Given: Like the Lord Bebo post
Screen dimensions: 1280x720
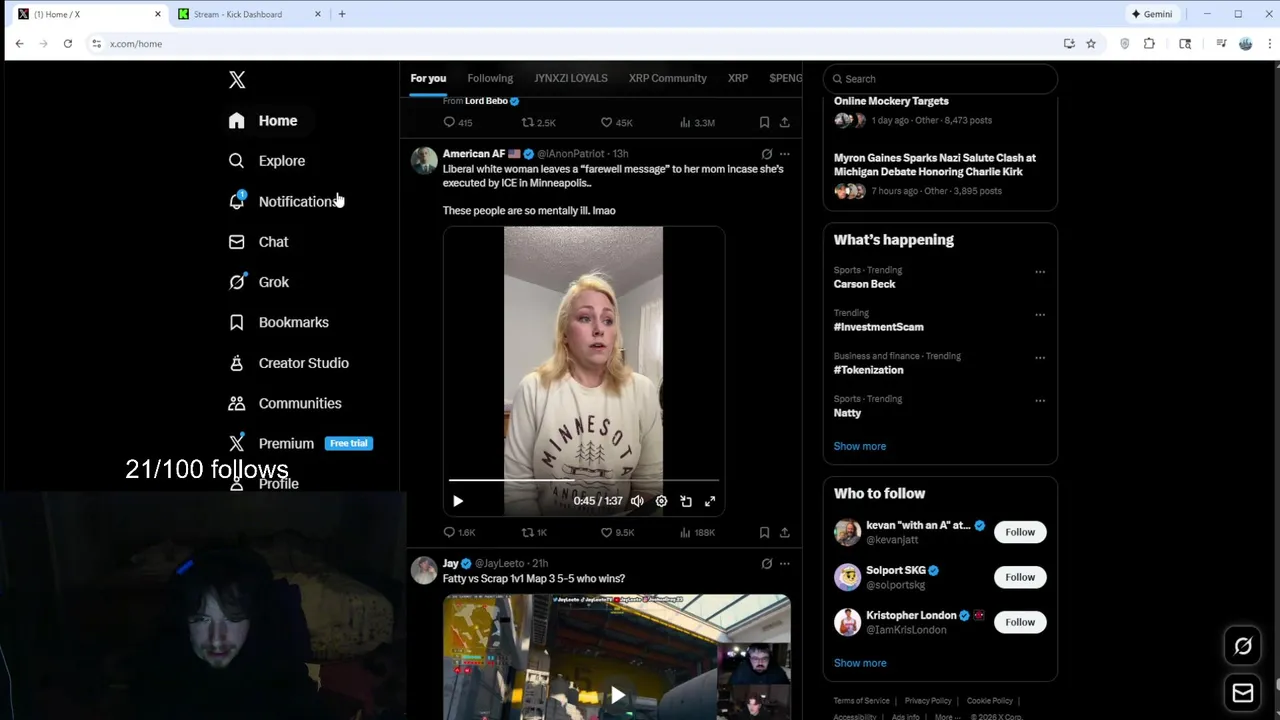Looking at the screenshot, I should (x=616, y=123).
